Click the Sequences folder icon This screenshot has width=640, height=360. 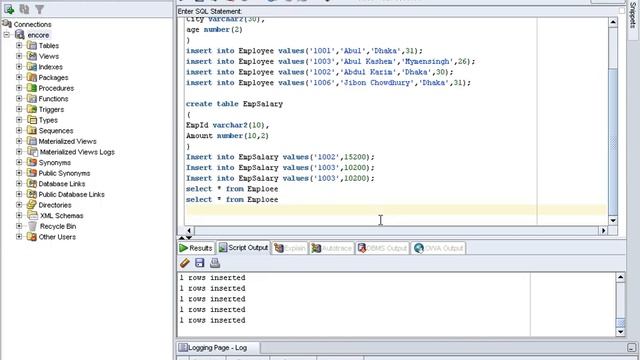(31, 130)
